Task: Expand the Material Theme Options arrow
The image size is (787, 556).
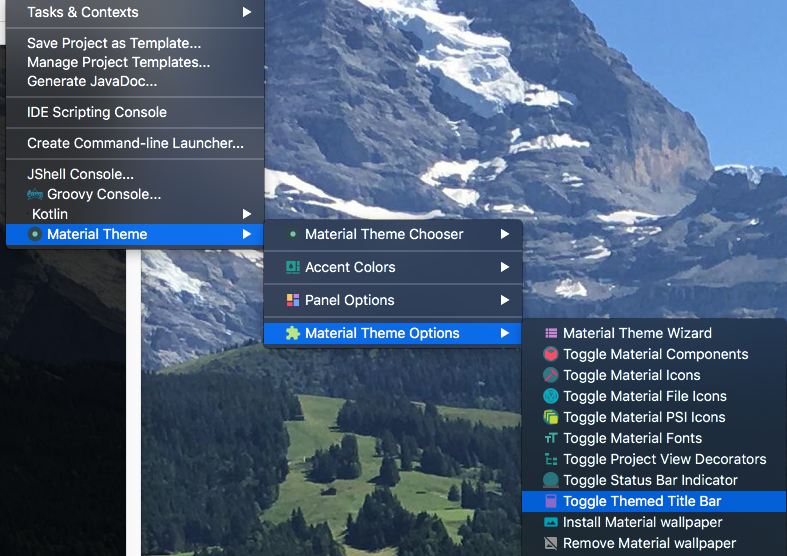Action: 504,333
